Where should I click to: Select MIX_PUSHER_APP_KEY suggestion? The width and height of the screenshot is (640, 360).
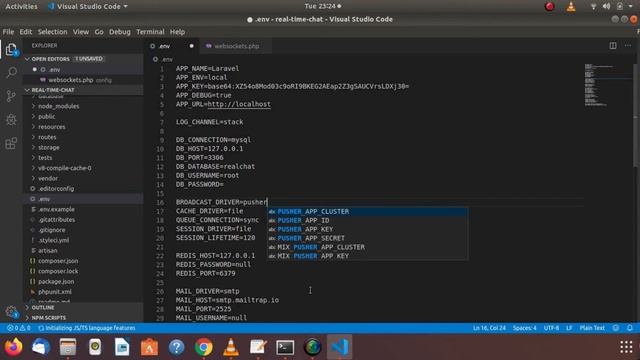367,256
